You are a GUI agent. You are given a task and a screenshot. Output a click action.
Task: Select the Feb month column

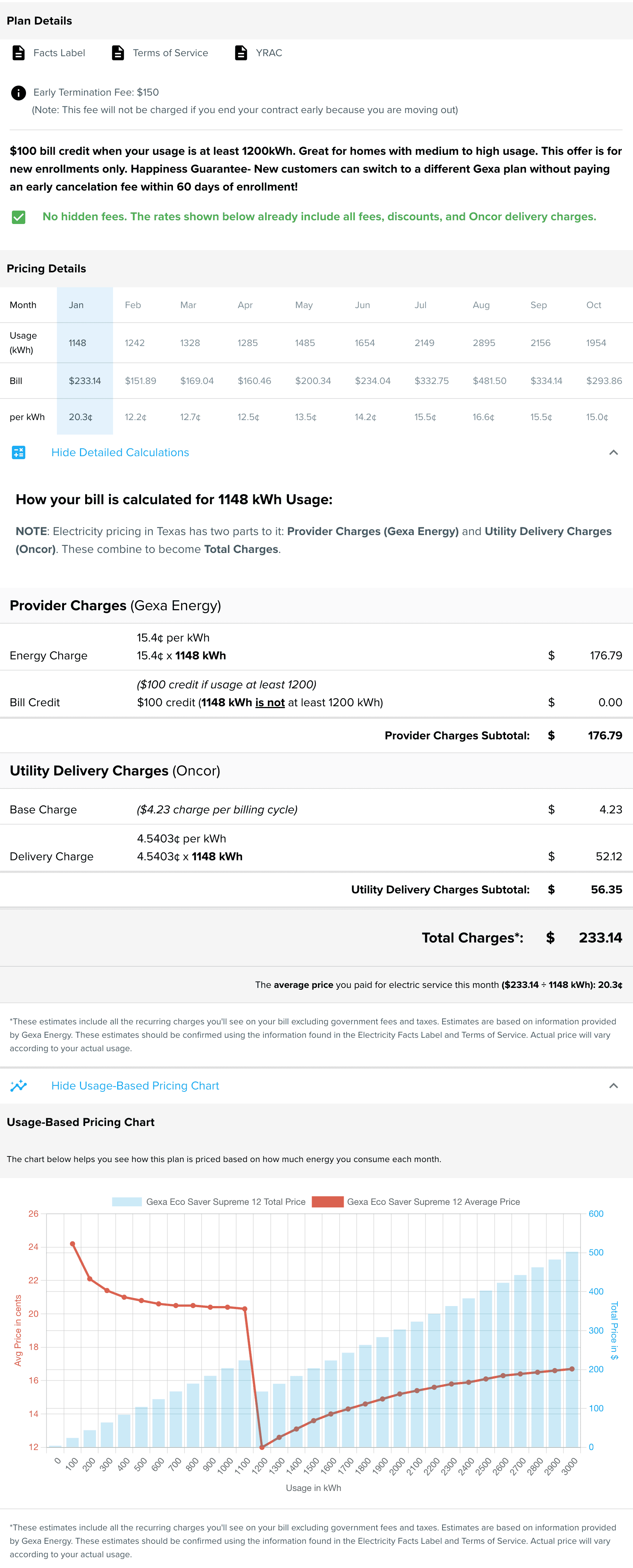133,305
